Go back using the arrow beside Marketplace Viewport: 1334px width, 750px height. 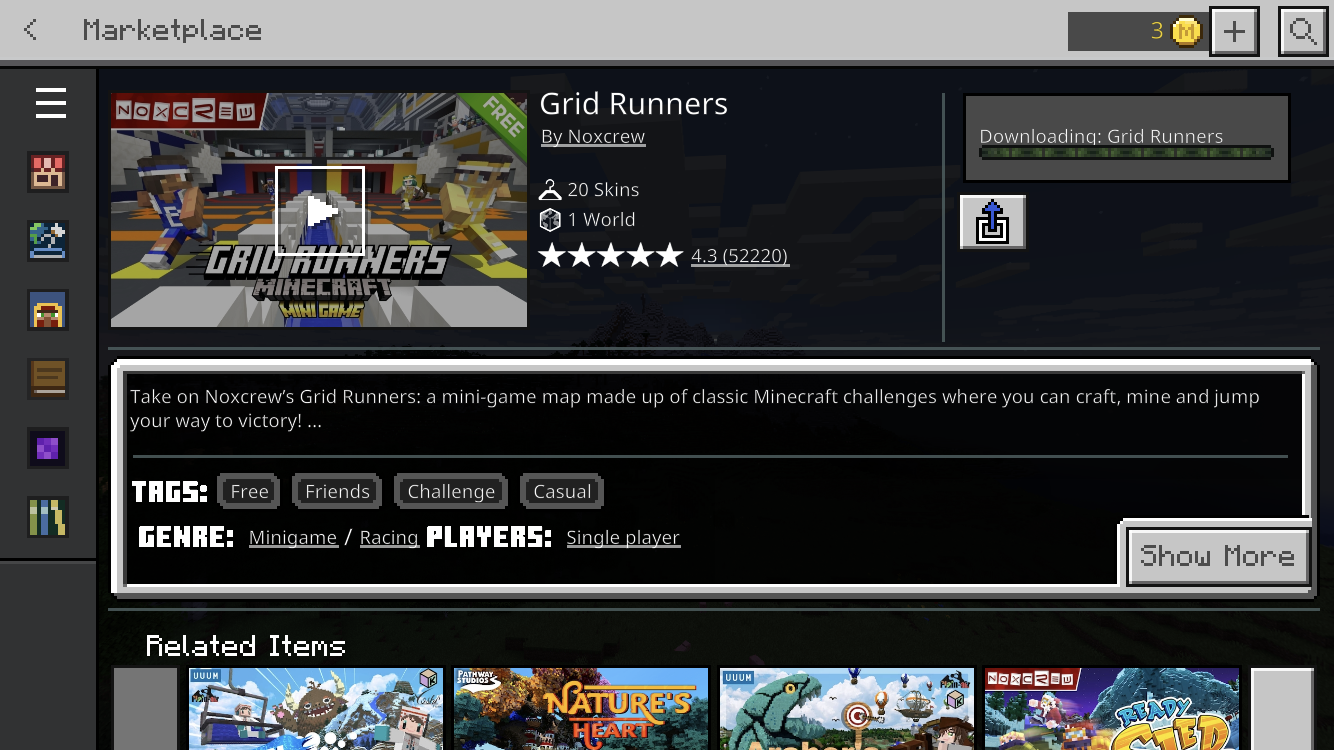(x=31, y=30)
